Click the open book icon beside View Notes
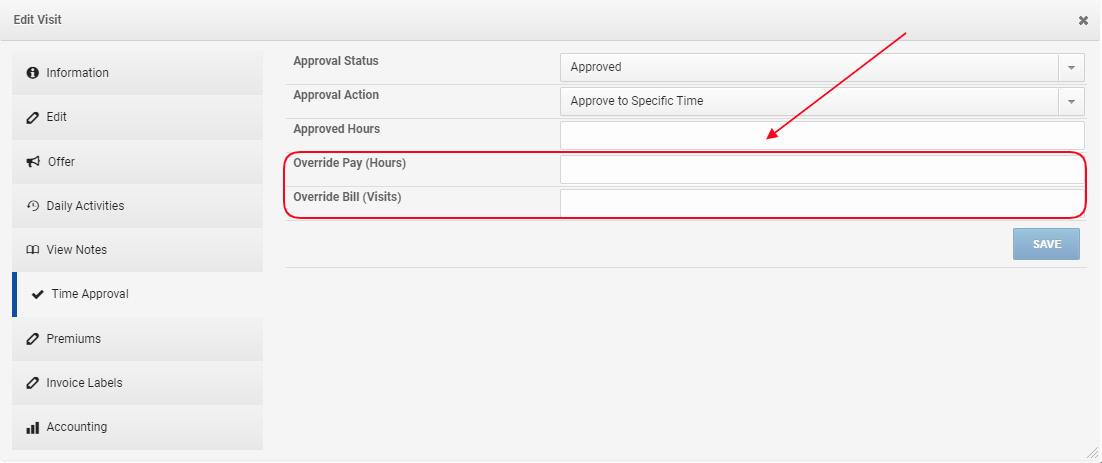 point(32,250)
